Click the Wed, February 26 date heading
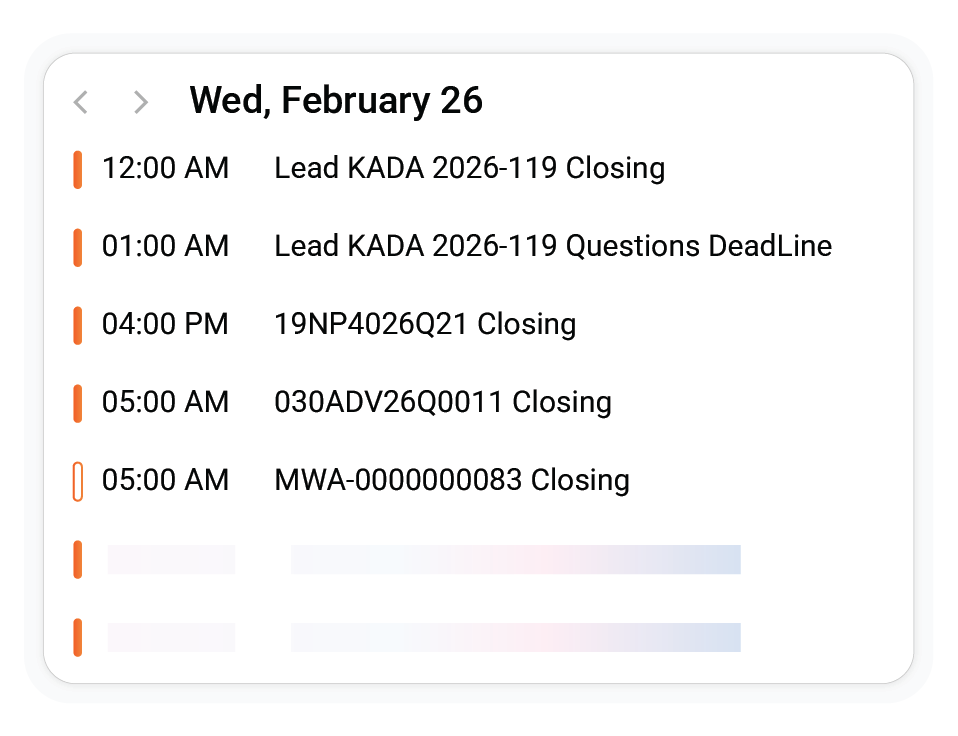This screenshot has height=736, width=958. [x=336, y=100]
